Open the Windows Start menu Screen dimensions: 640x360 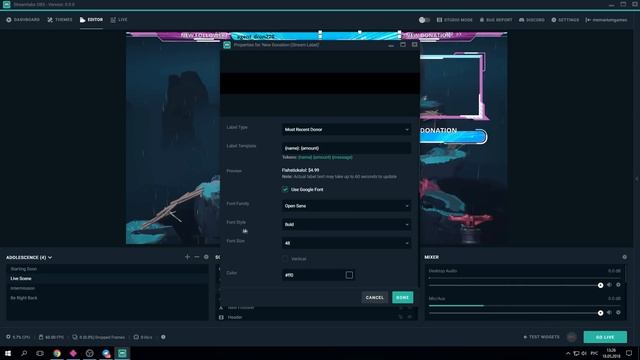(8, 353)
